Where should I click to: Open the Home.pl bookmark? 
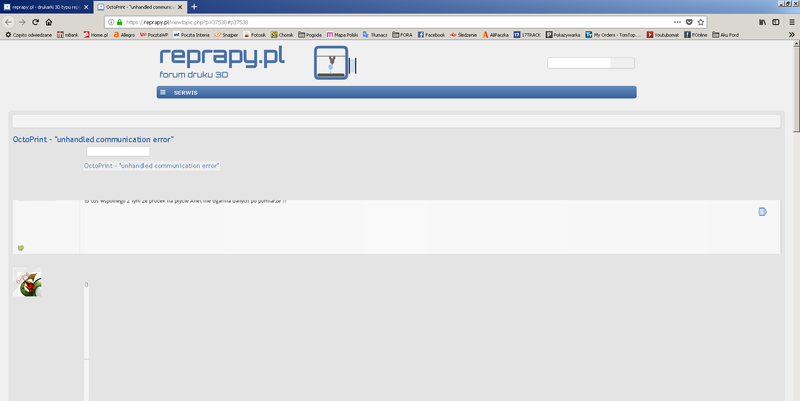96,35
